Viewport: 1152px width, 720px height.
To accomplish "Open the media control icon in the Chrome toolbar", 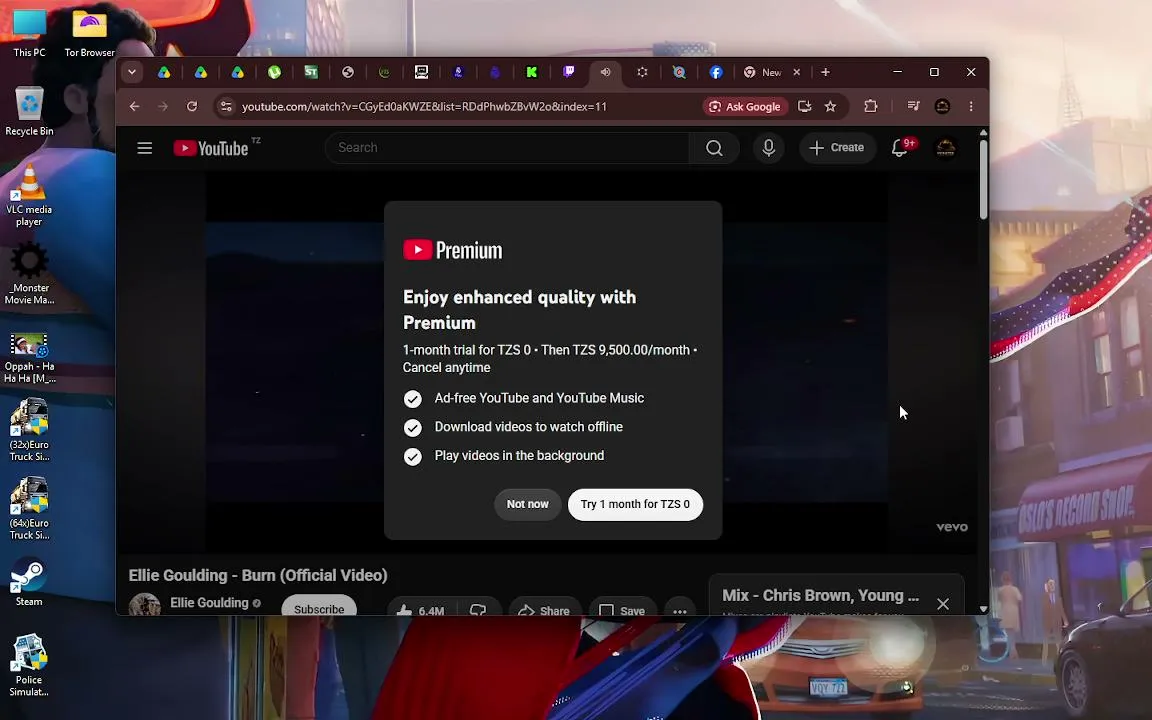I will click(913, 107).
